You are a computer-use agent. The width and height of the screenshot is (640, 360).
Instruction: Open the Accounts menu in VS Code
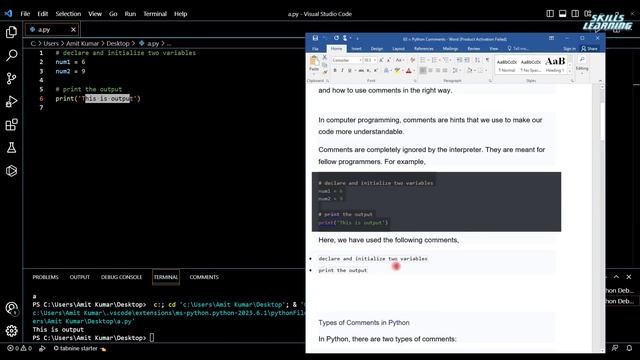pos(11,308)
